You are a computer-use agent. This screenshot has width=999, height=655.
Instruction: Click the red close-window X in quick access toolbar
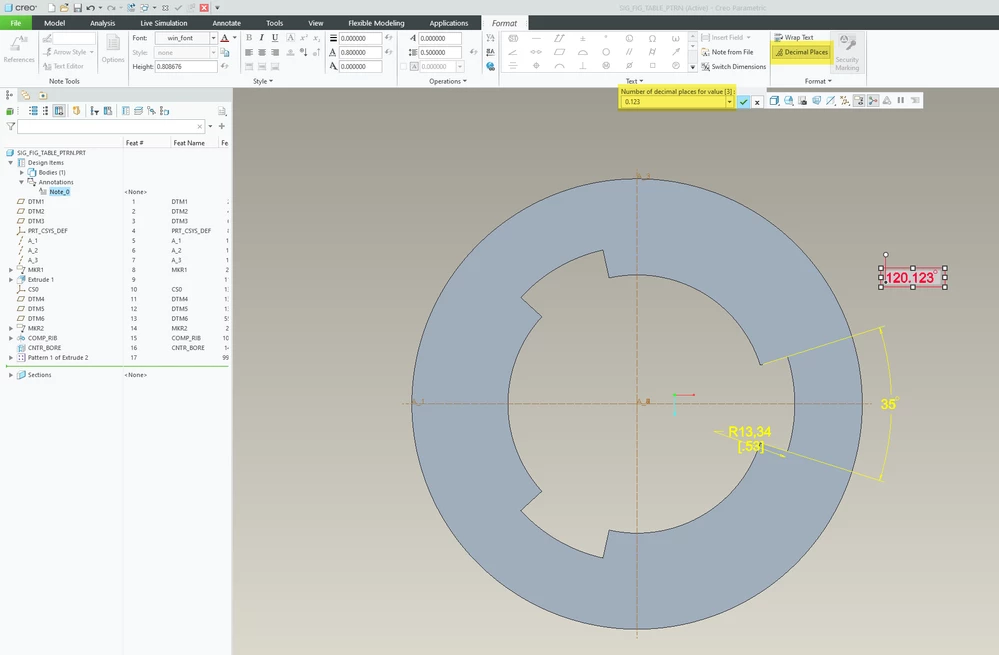coord(204,8)
